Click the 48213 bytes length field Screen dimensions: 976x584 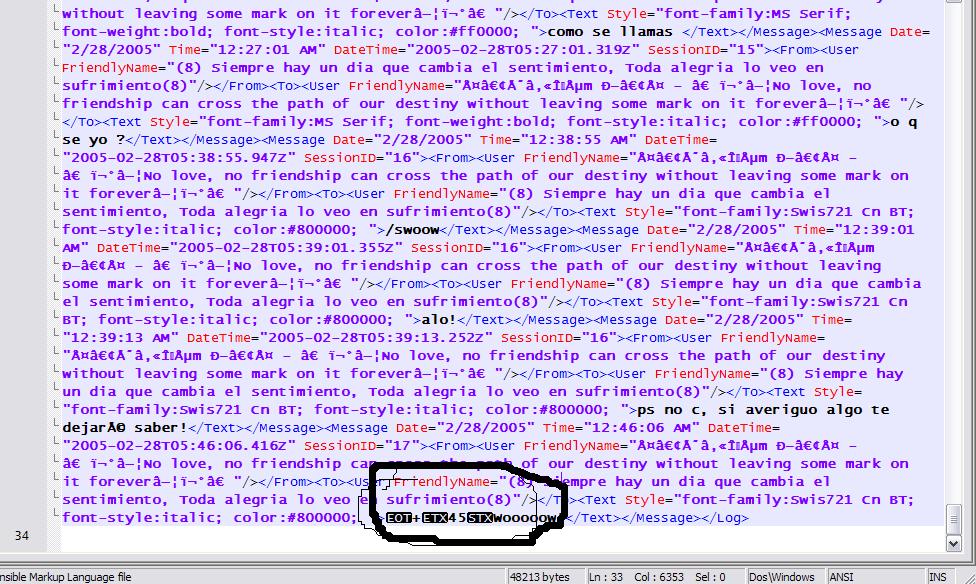539,577
